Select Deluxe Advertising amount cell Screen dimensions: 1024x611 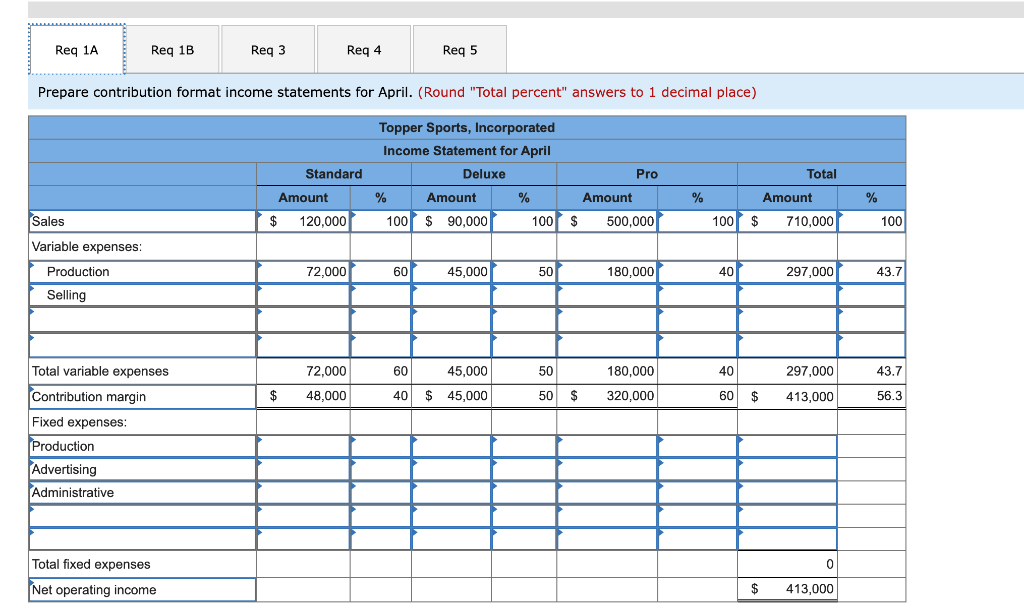(x=451, y=469)
